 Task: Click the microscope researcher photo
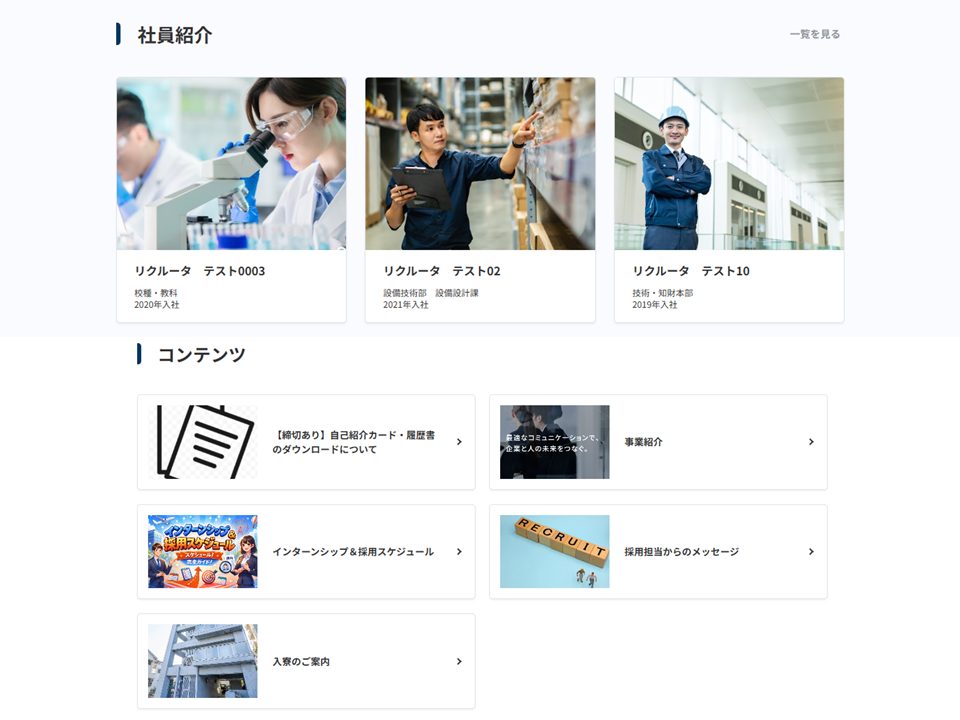pos(231,163)
